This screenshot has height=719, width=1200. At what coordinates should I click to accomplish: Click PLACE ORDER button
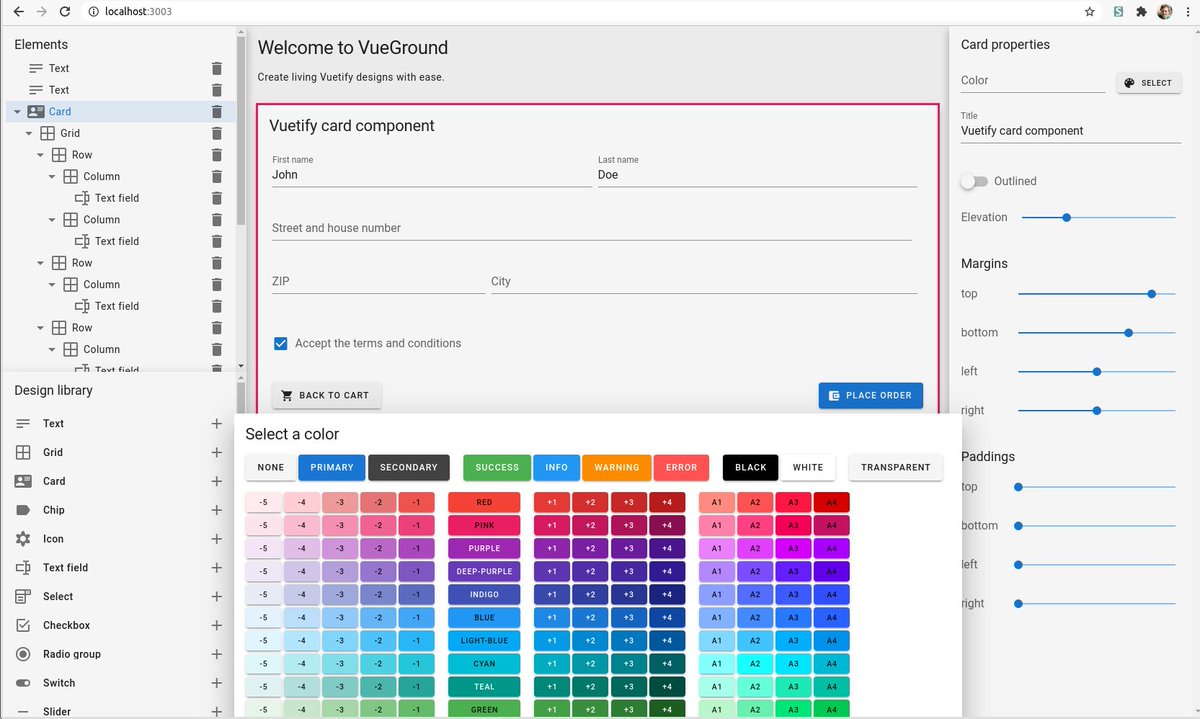[x=870, y=395]
